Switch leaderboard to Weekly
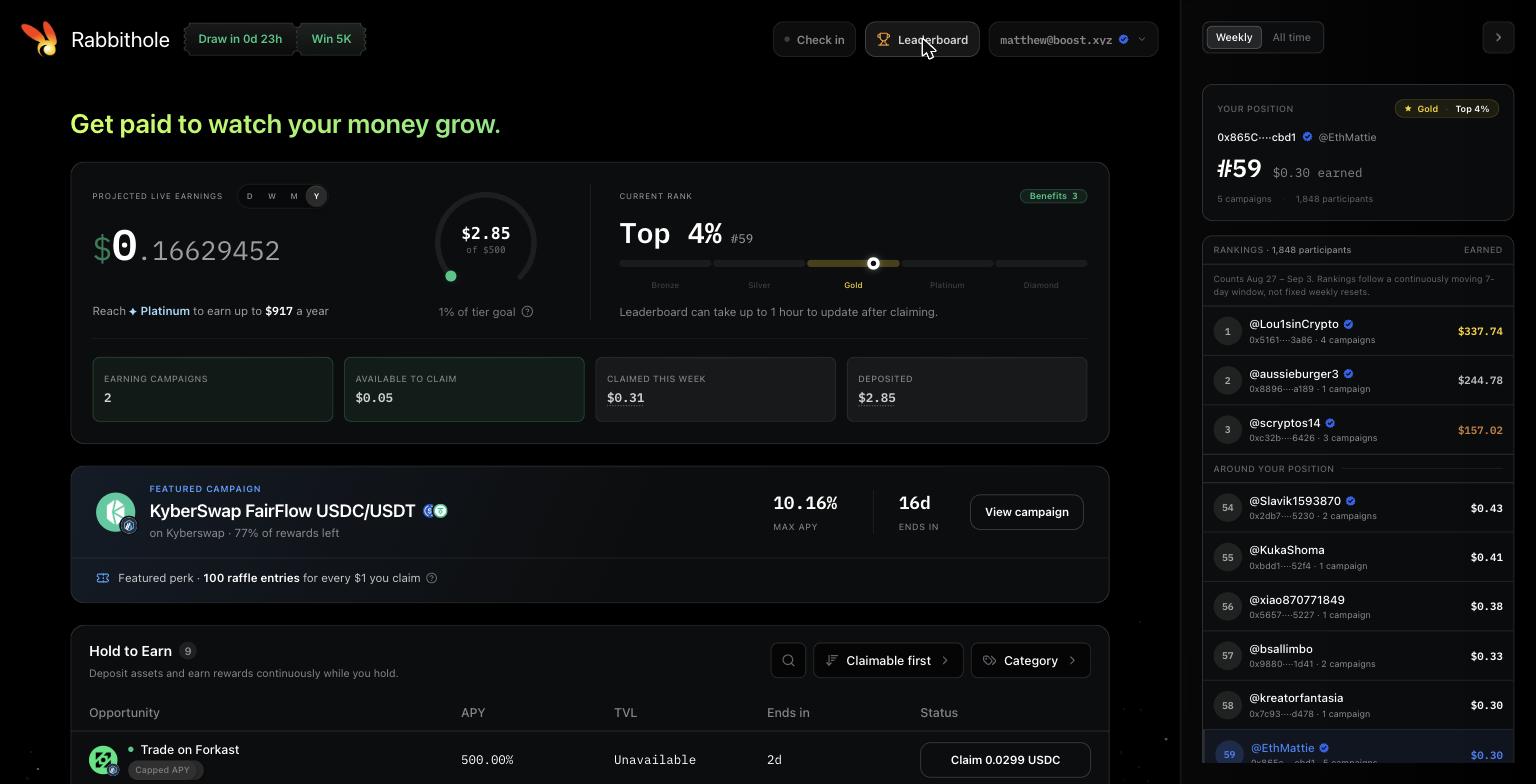 click(x=1234, y=38)
